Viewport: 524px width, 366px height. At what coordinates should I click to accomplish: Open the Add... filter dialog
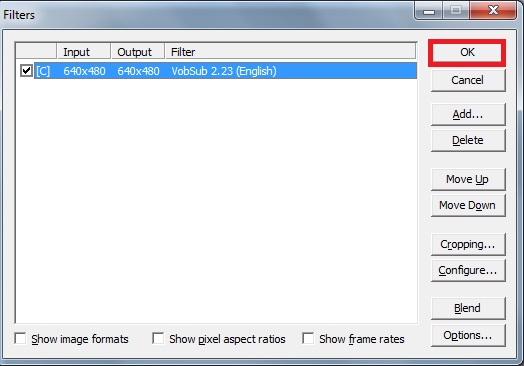click(468, 115)
